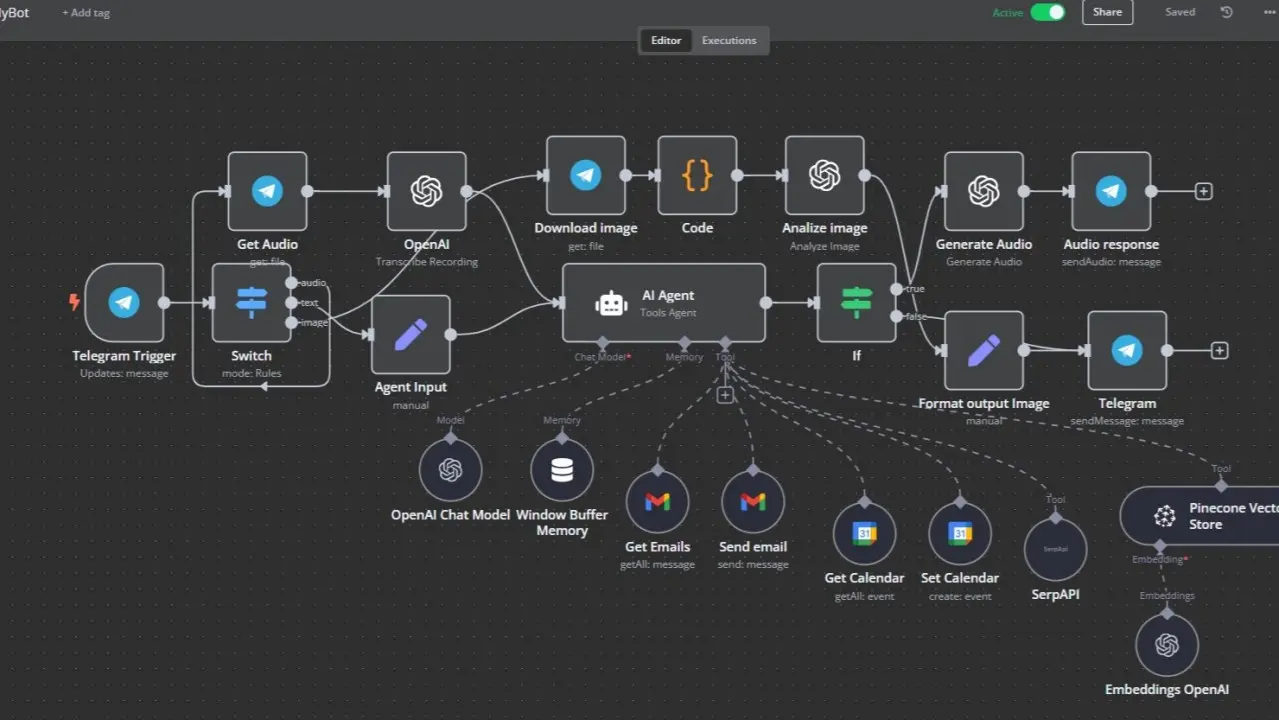
Task: Click the Share button
Action: [x=1107, y=12]
